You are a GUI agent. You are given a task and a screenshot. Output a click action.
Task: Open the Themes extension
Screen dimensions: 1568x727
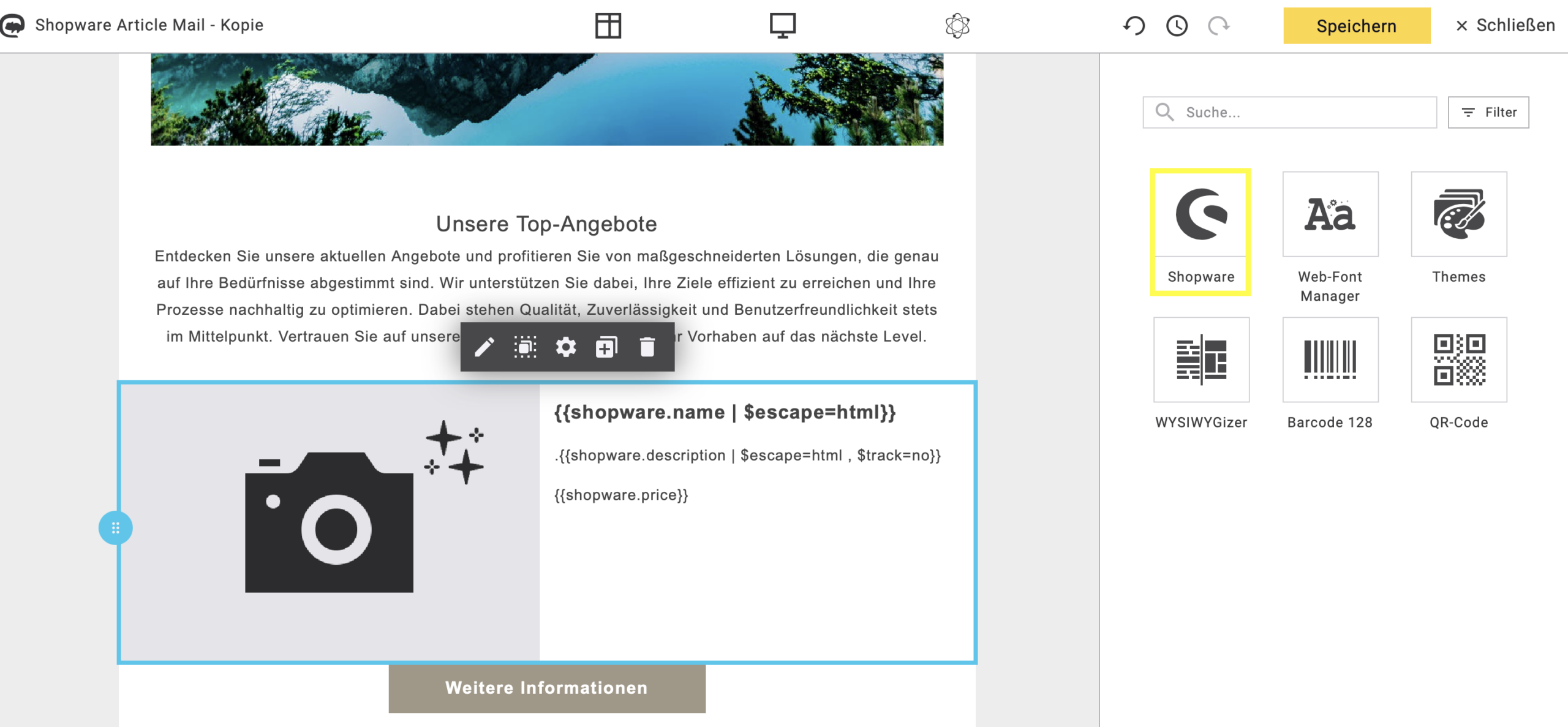point(1458,228)
